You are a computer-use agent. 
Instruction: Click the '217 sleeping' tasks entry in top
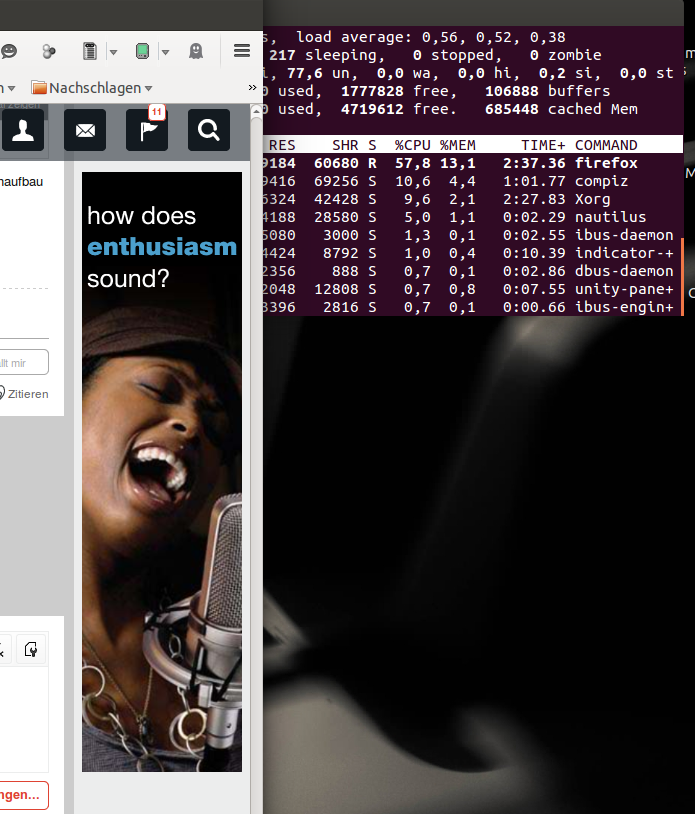(x=326, y=55)
